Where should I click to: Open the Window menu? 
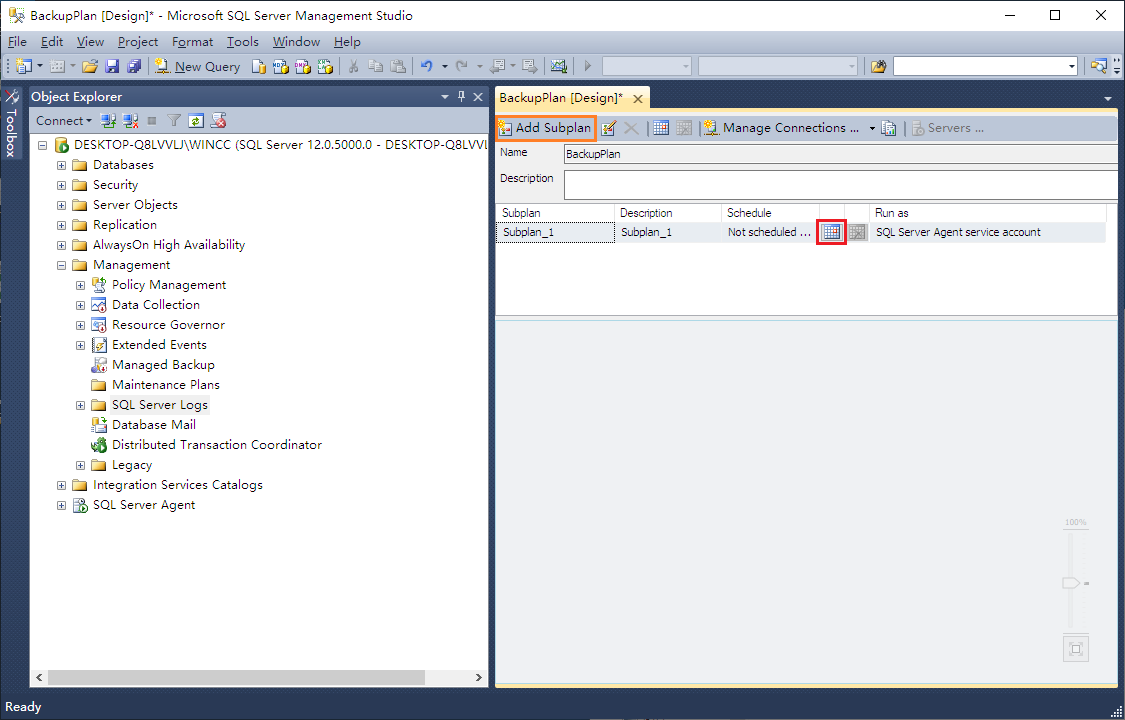(296, 42)
